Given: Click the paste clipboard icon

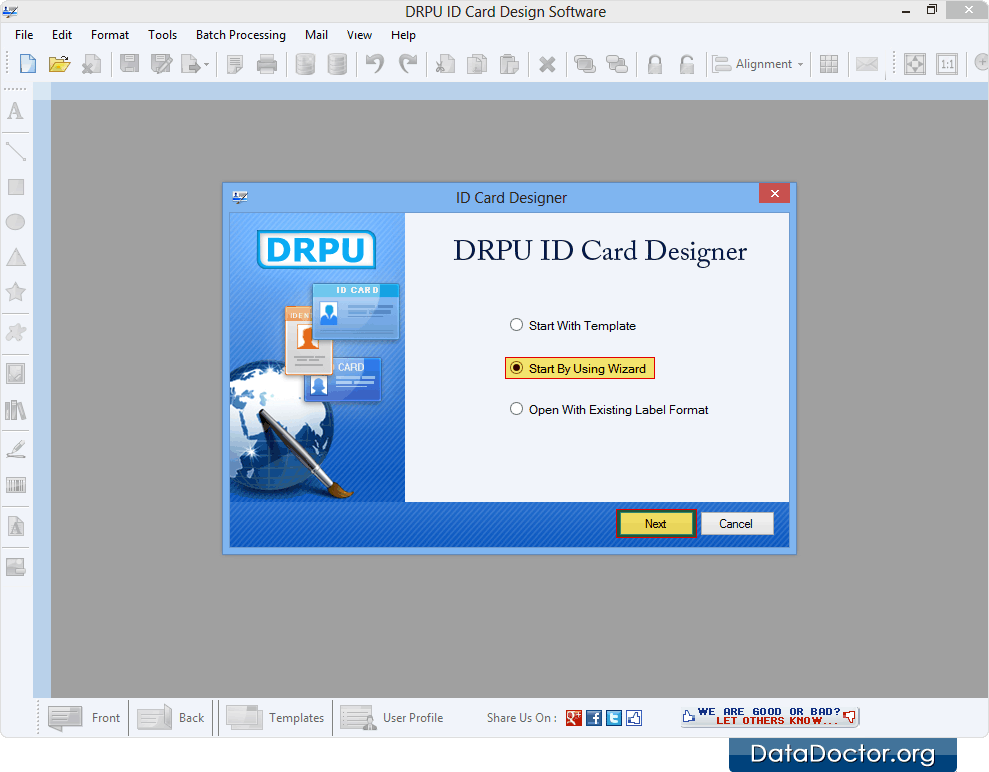Looking at the screenshot, I should [x=508, y=64].
